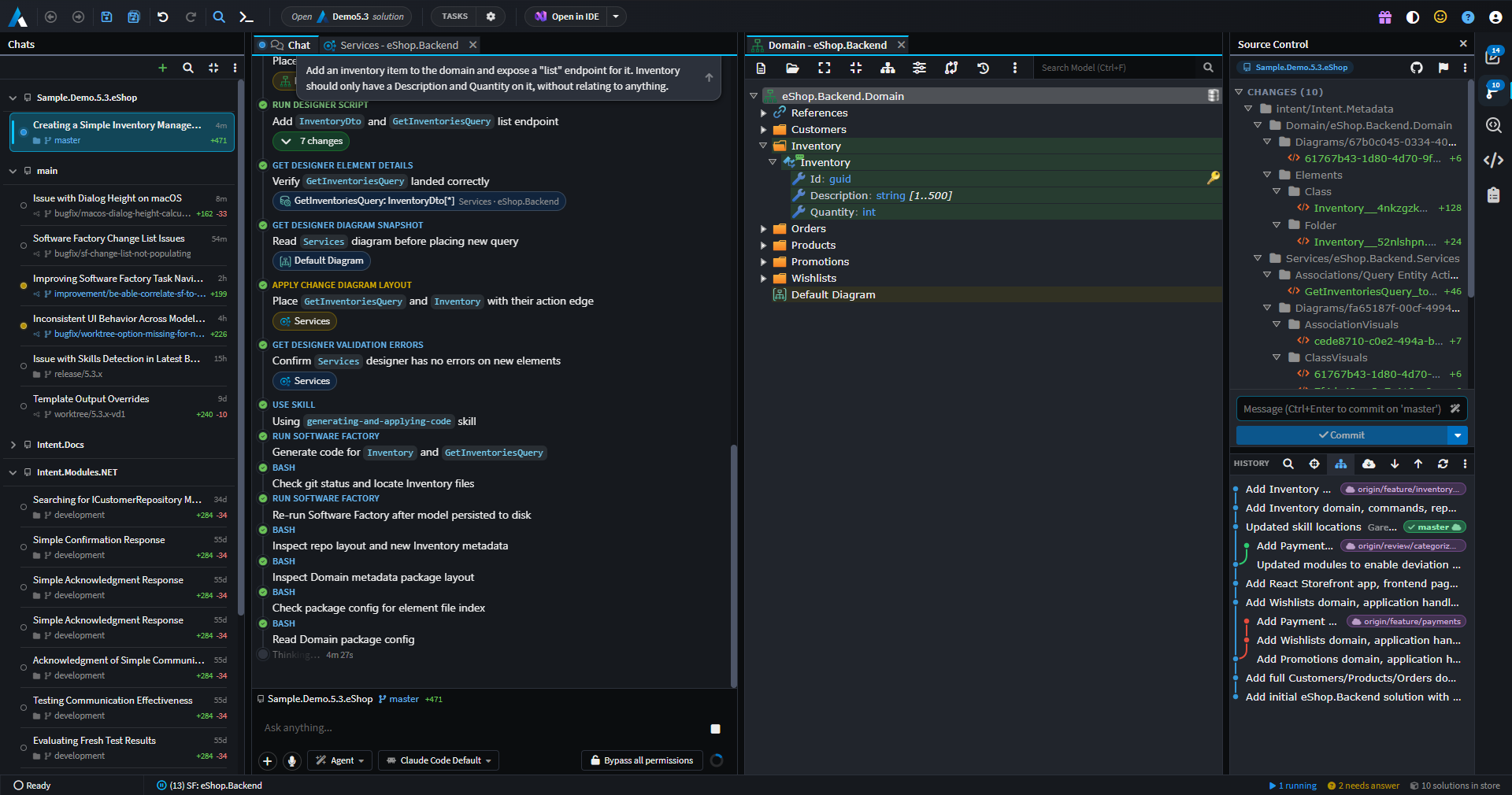The width and height of the screenshot is (1512, 795).
Task: Open the Commit button dropdown arrow
Action: coord(1458,435)
